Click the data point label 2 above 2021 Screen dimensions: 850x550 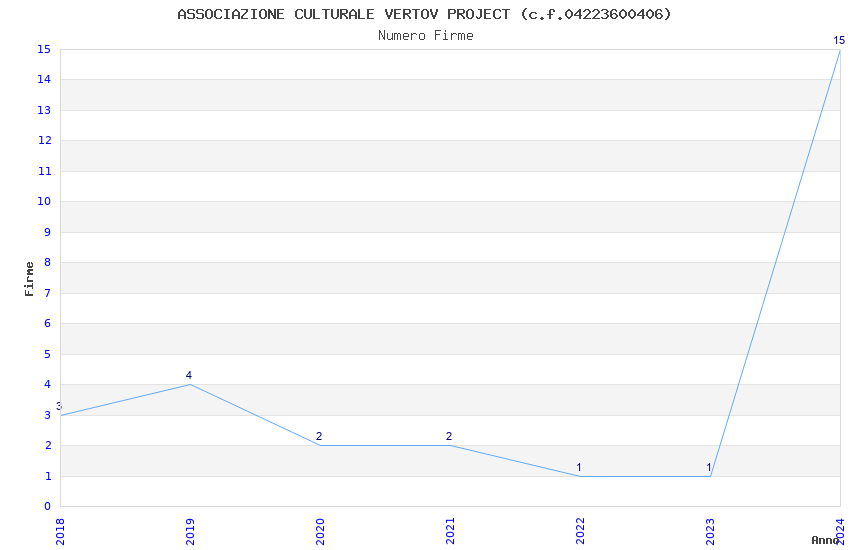point(449,436)
